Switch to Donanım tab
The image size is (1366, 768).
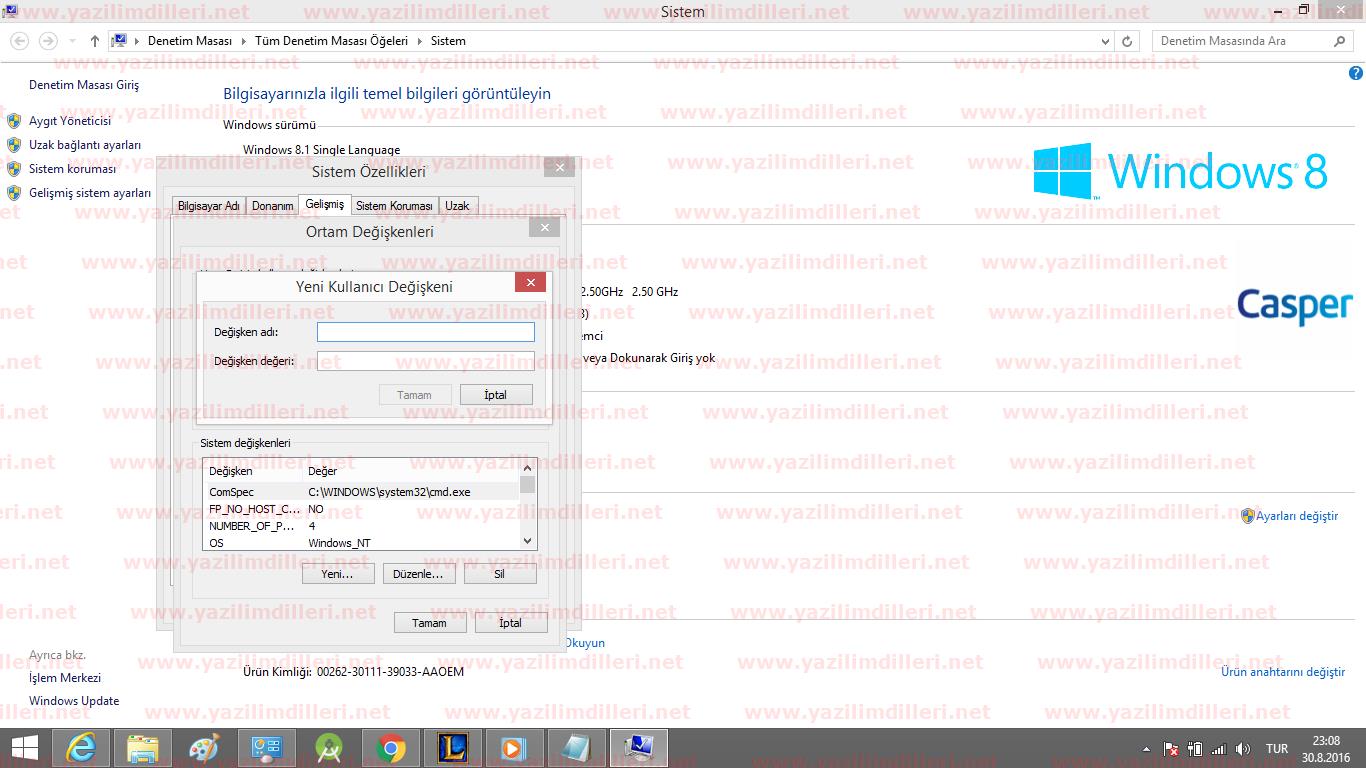(x=272, y=206)
